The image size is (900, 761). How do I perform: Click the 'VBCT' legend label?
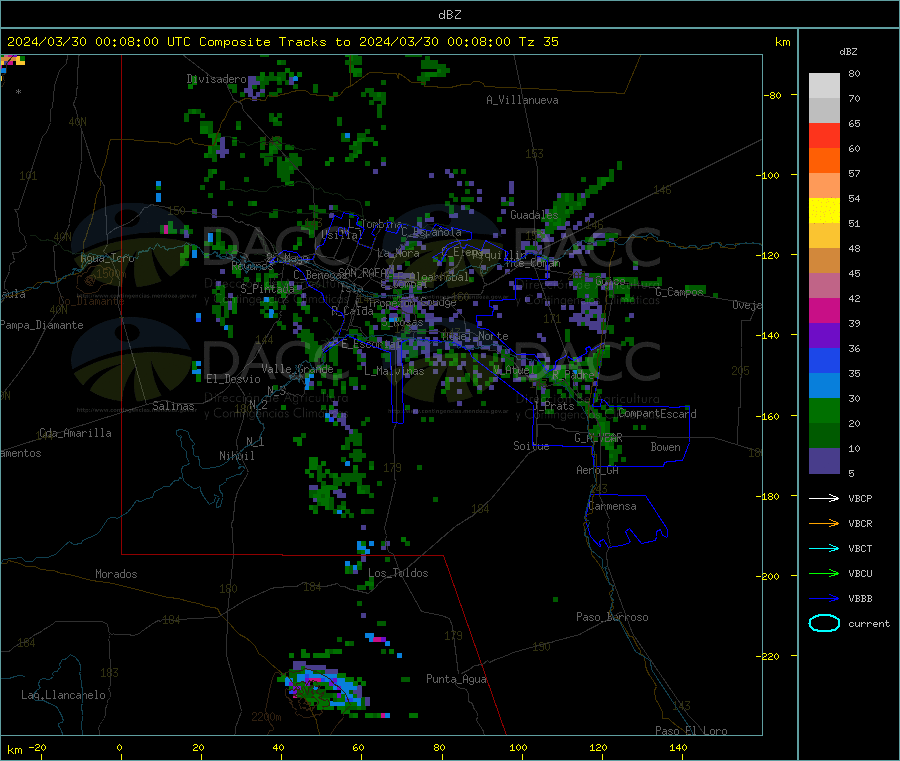coord(860,549)
